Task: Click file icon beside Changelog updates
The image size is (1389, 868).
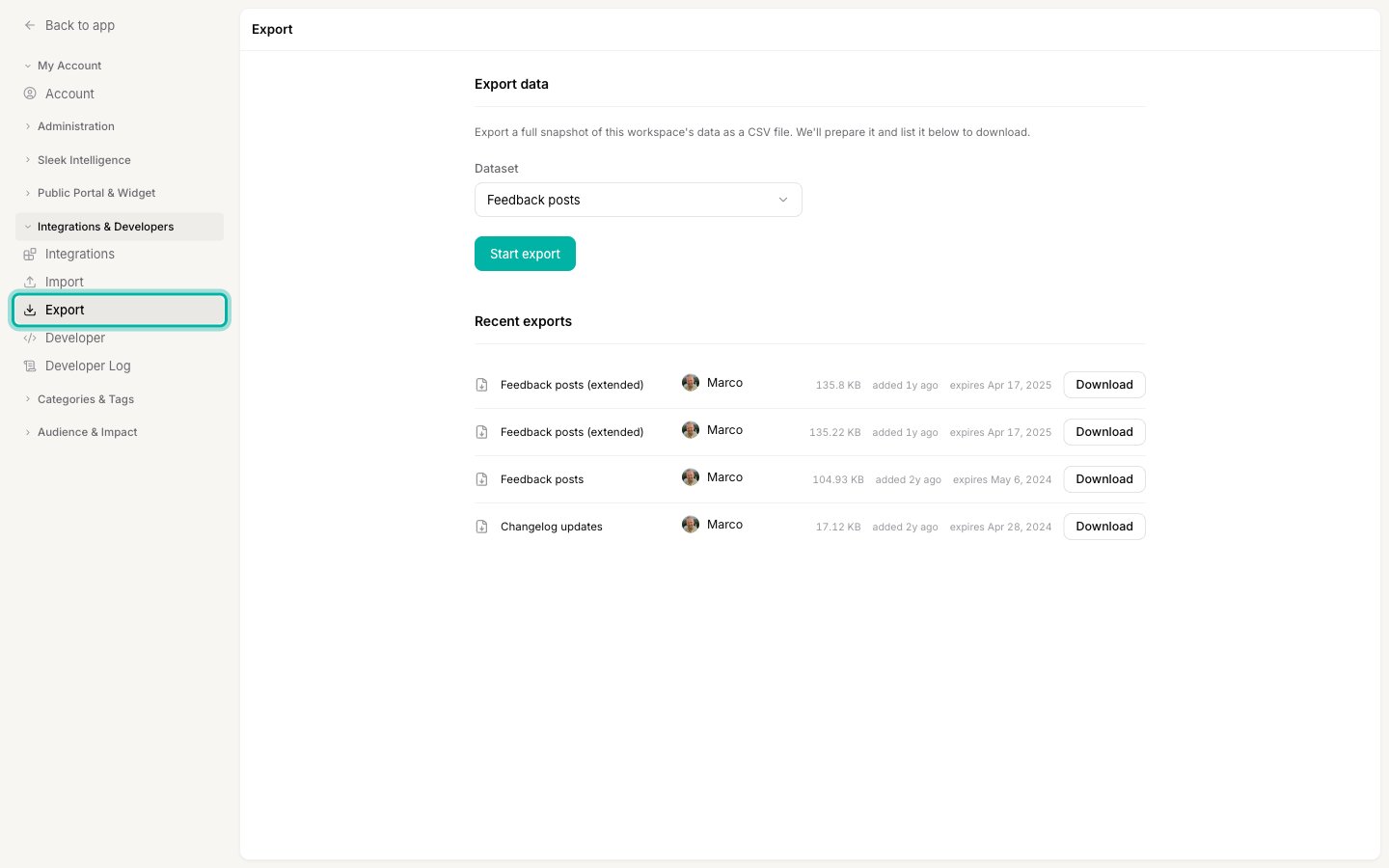Action: 481,527
